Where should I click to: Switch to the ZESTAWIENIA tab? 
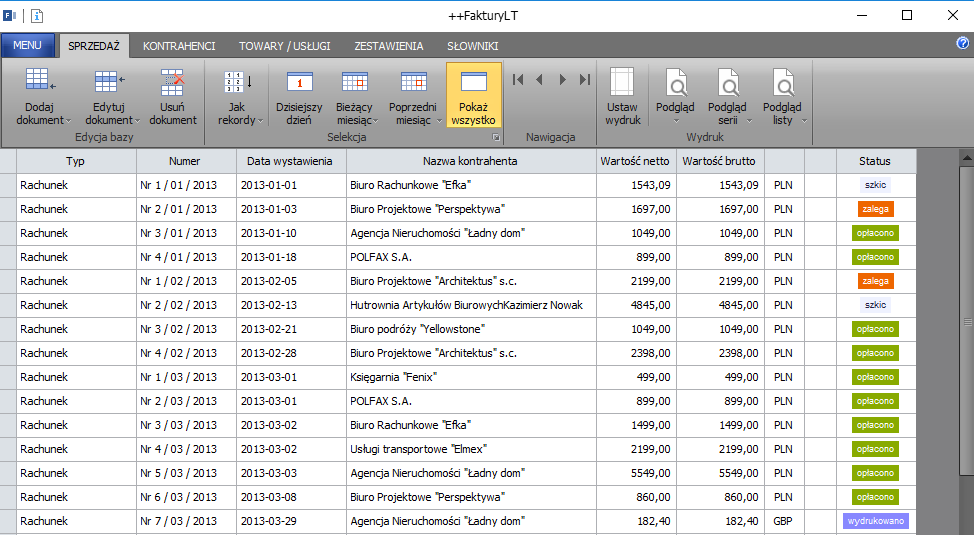coord(389,46)
